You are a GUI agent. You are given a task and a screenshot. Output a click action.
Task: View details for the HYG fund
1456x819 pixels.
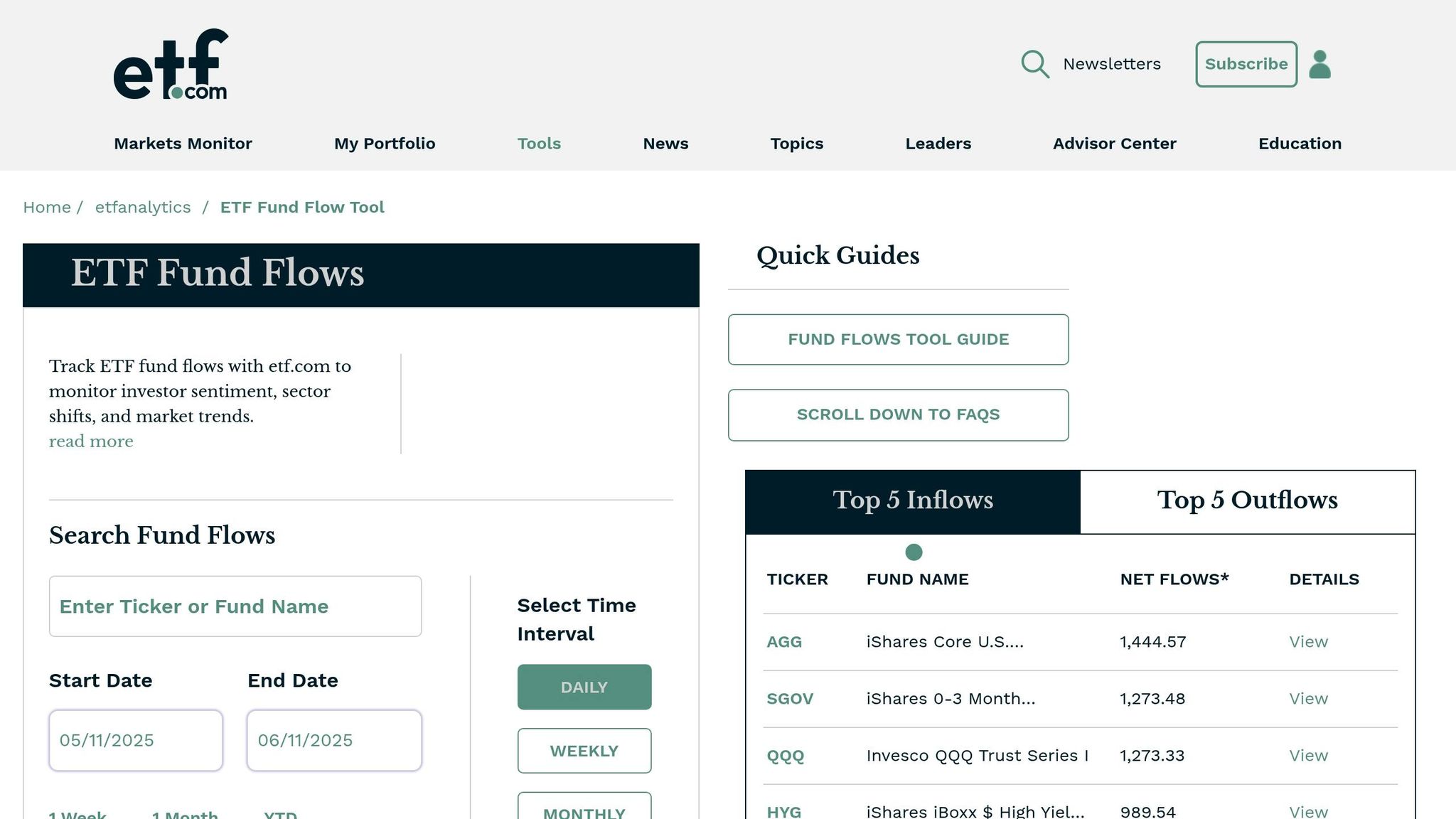pos(1308,811)
